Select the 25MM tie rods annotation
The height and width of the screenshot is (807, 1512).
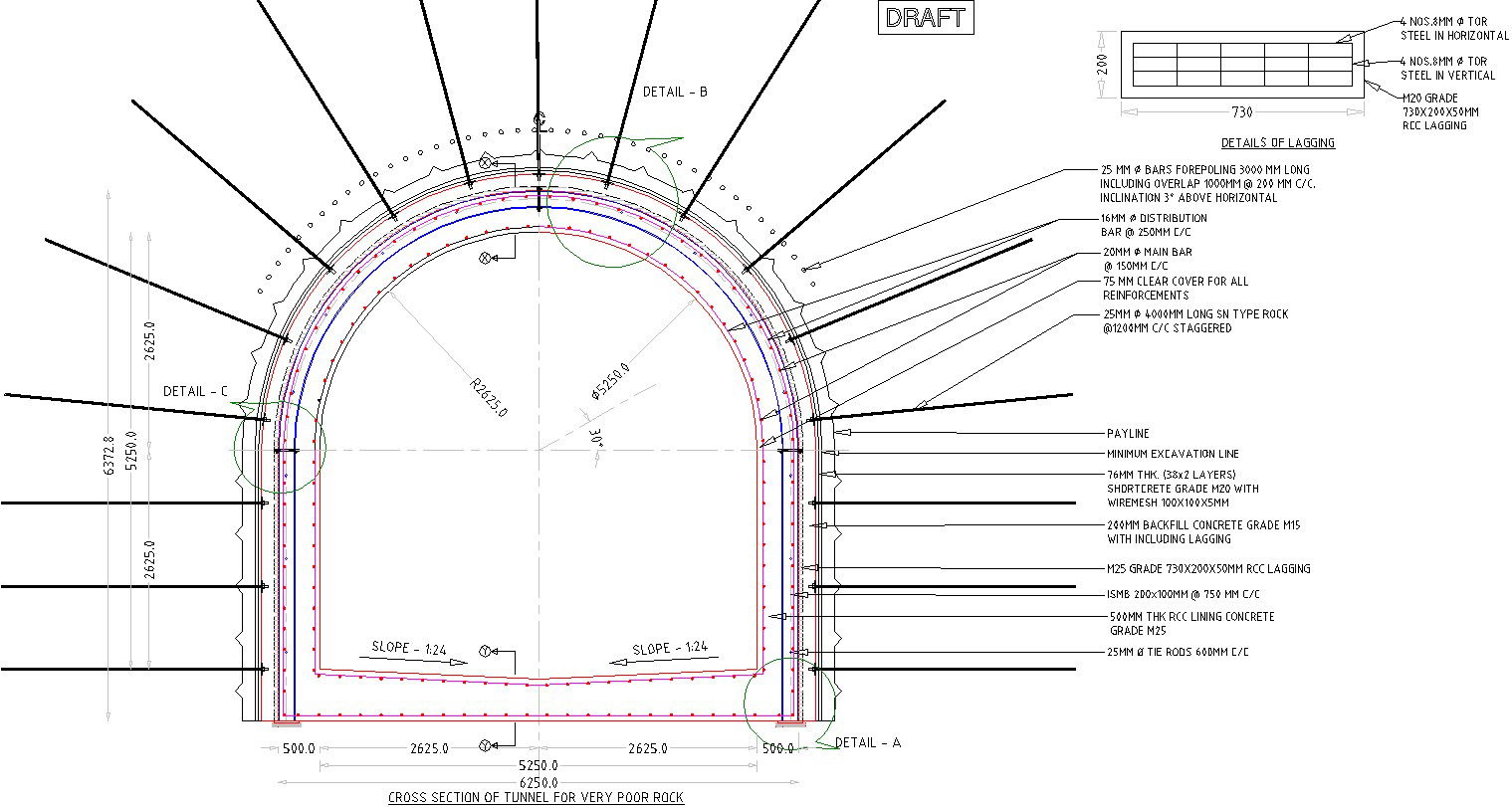point(1178,653)
